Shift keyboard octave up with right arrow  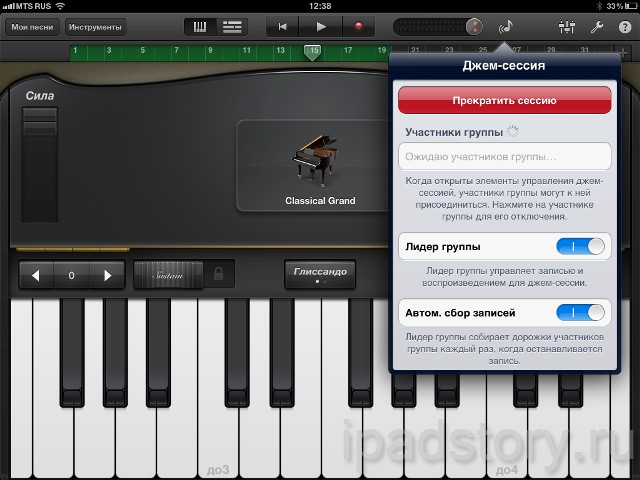pyautogui.click(x=106, y=274)
